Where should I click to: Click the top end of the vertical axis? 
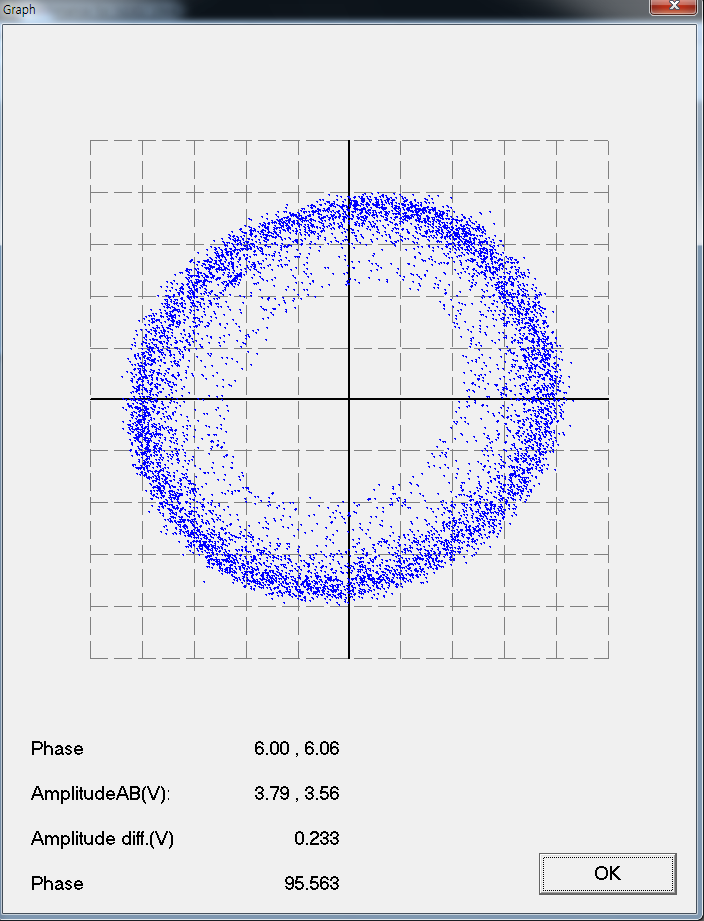click(349, 143)
